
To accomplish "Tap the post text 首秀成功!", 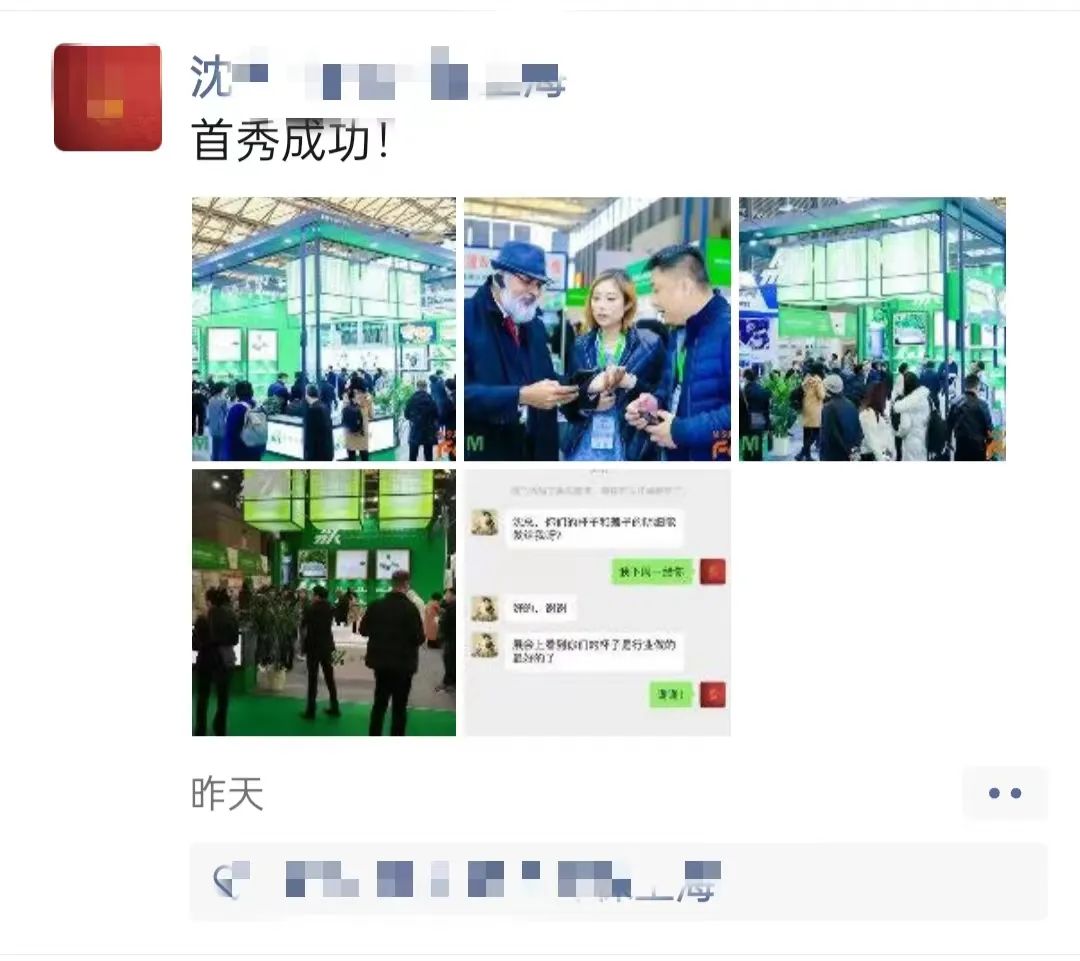I will point(292,141).
